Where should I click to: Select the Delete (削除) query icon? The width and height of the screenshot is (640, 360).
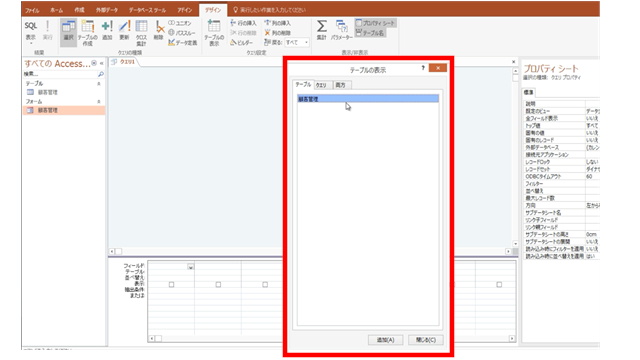point(159,31)
